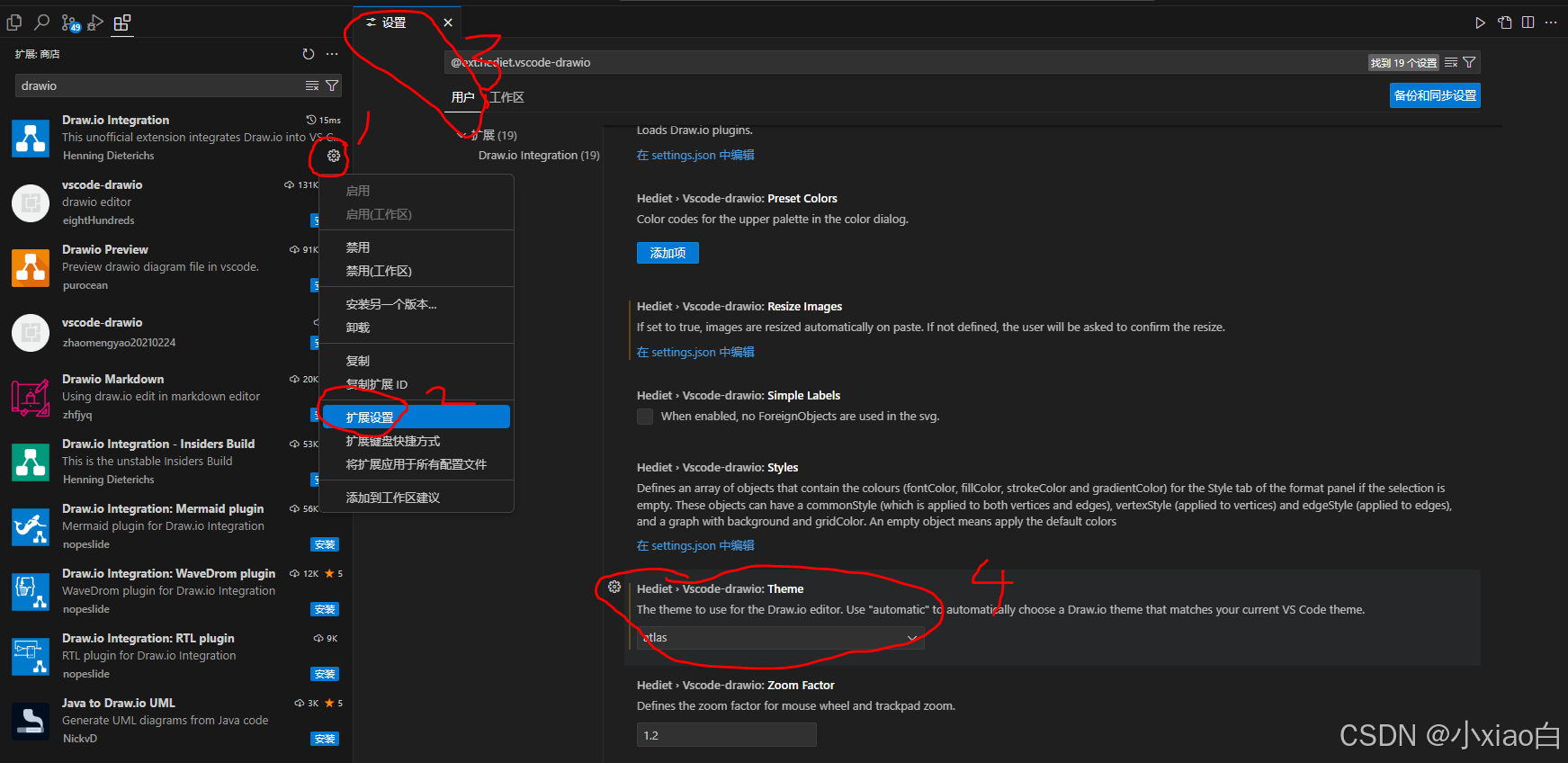Edit the Zoom Factor value 1.2
1568x763 pixels.
point(726,735)
